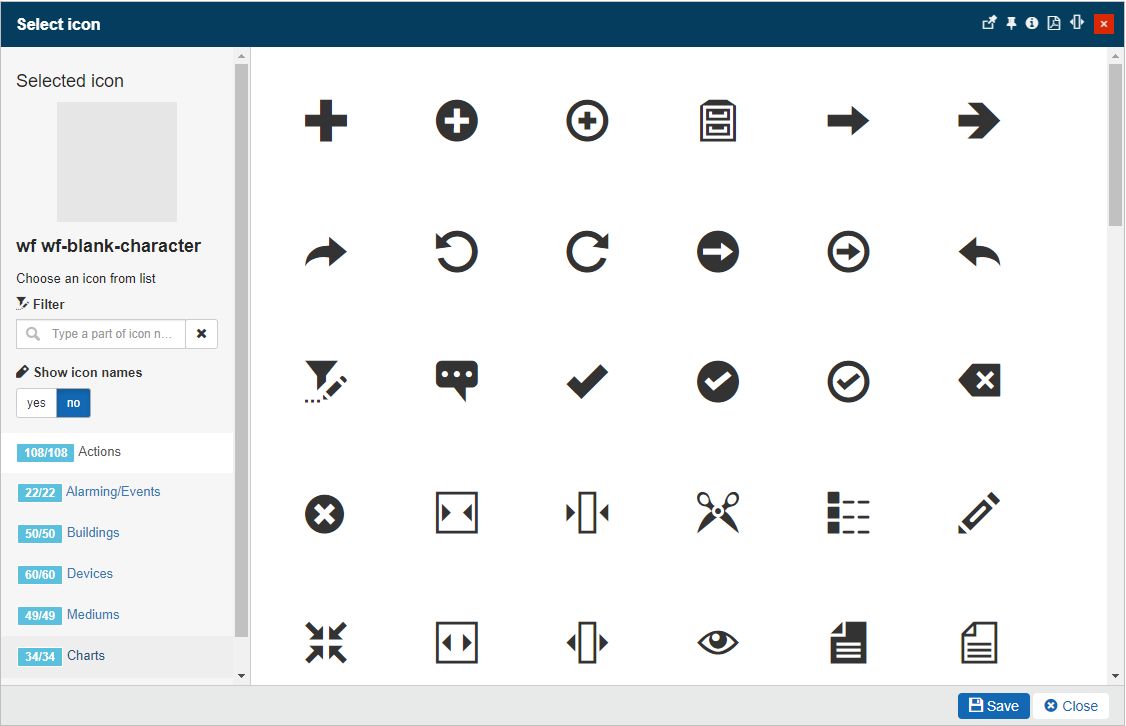Image resolution: width=1126 pixels, height=726 pixels.
Task: Save the selected icon
Action: click(x=992, y=705)
